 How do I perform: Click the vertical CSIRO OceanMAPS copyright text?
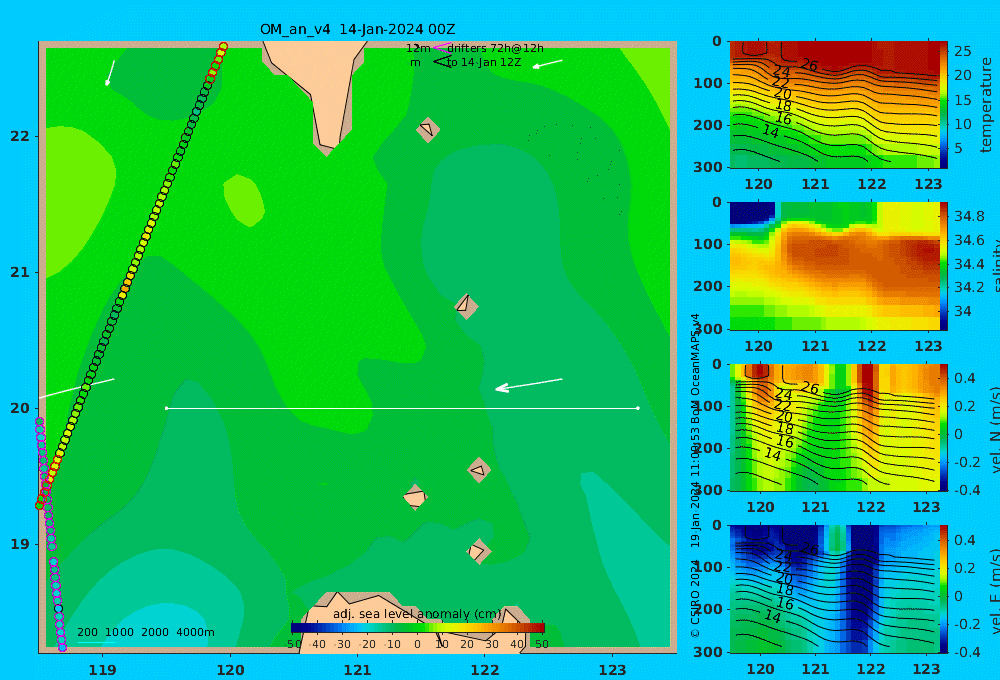pos(696,475)
